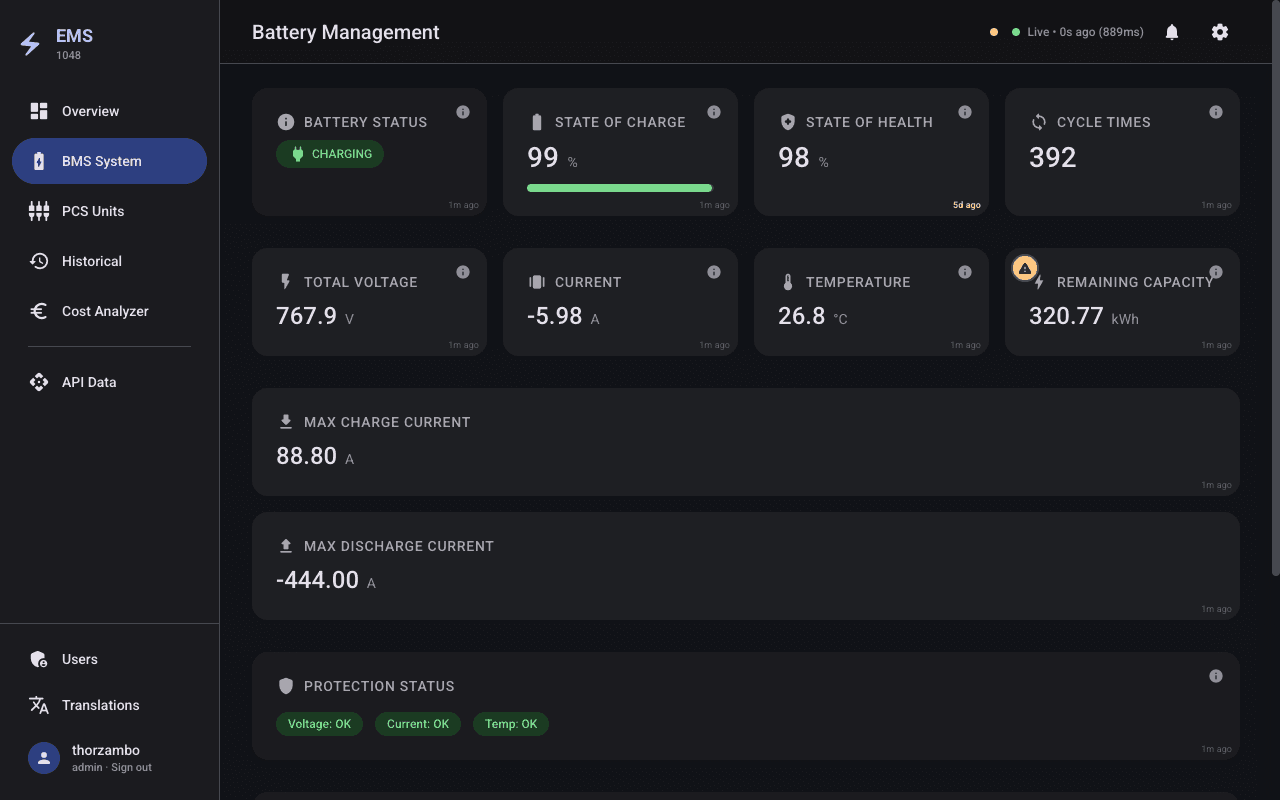Click the State of Charge info icon
Screen dimensions: 1280x800
click(714, 112)
